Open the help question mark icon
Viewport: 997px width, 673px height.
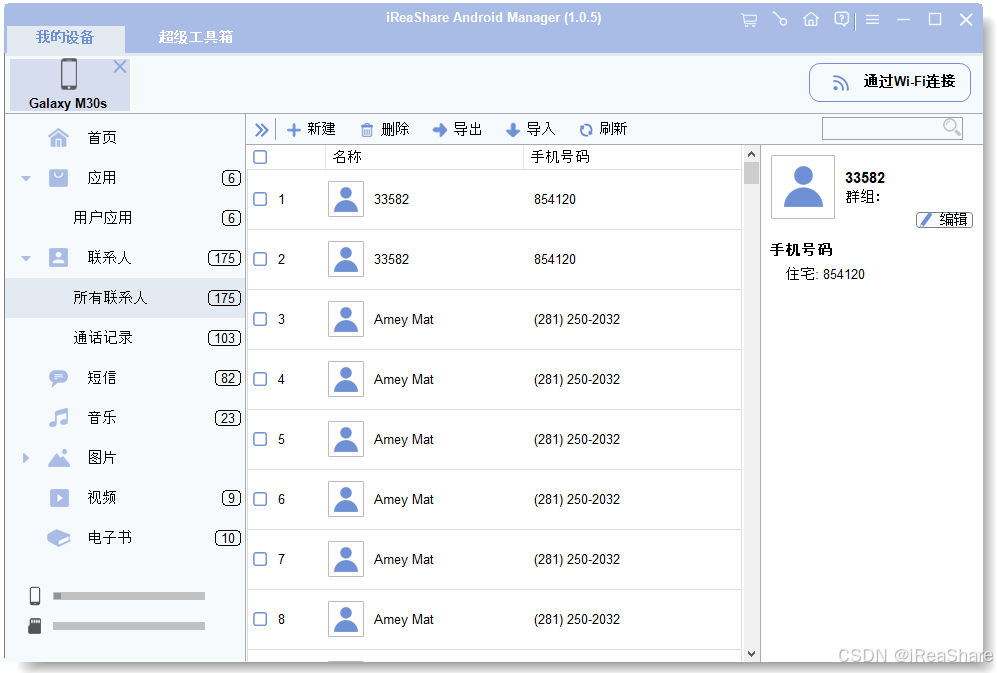click(x=841, y=20)
